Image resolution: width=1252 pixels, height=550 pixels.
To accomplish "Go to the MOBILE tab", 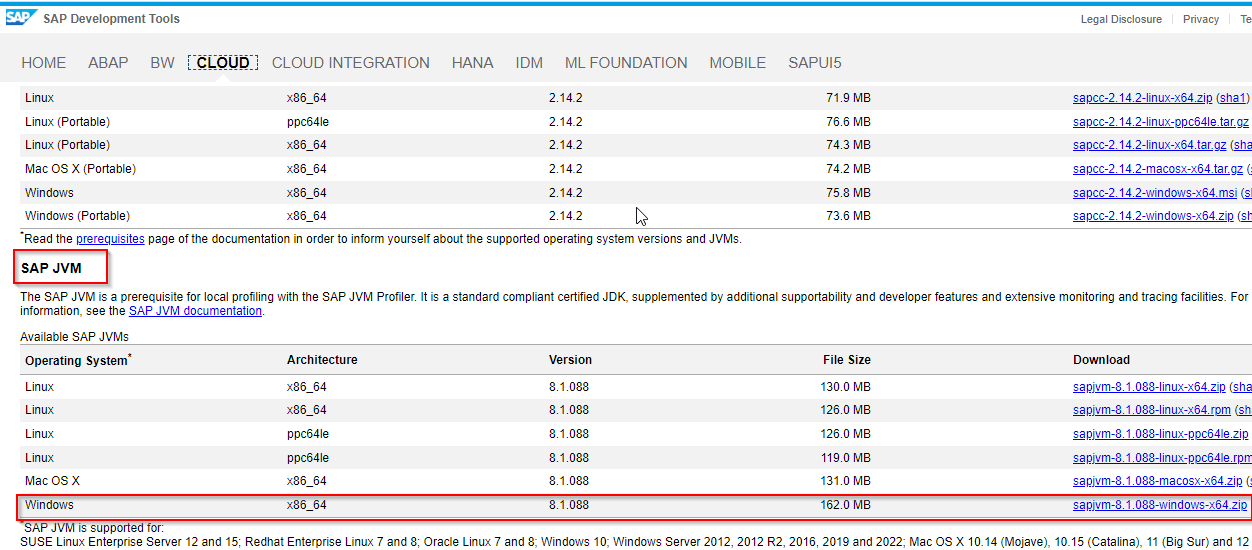I will point(738,63).
